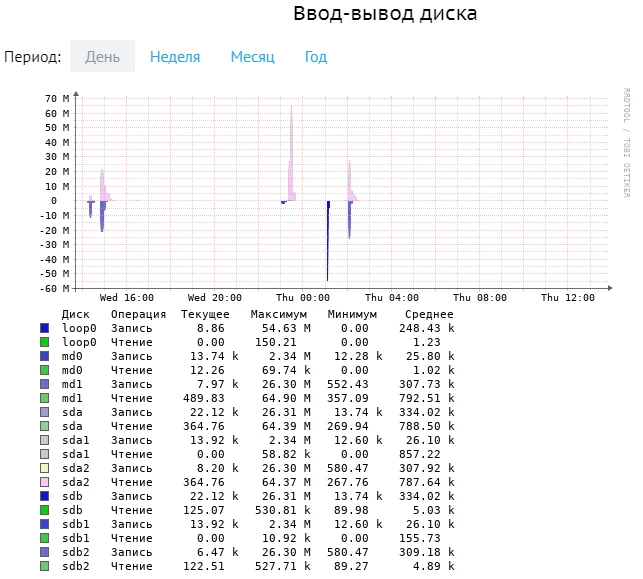Click the sda1 Чтение gray swatch
This screenshot has width=643, height=579.
tap(45, 454)
